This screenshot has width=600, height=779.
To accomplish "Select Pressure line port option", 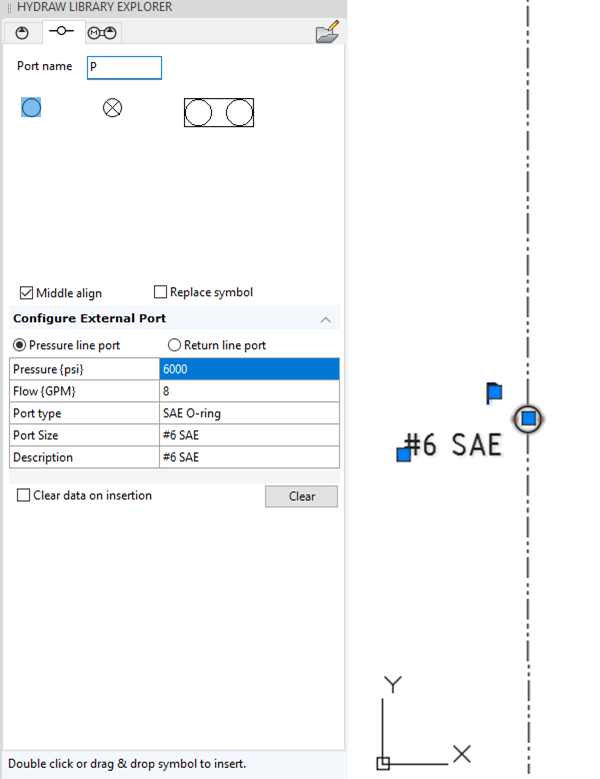I will [x=19, y=345].
